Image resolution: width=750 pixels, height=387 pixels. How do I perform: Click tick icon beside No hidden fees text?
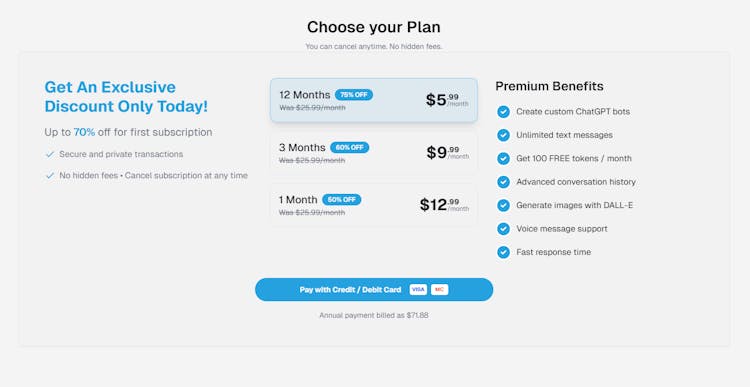(50, 176)
